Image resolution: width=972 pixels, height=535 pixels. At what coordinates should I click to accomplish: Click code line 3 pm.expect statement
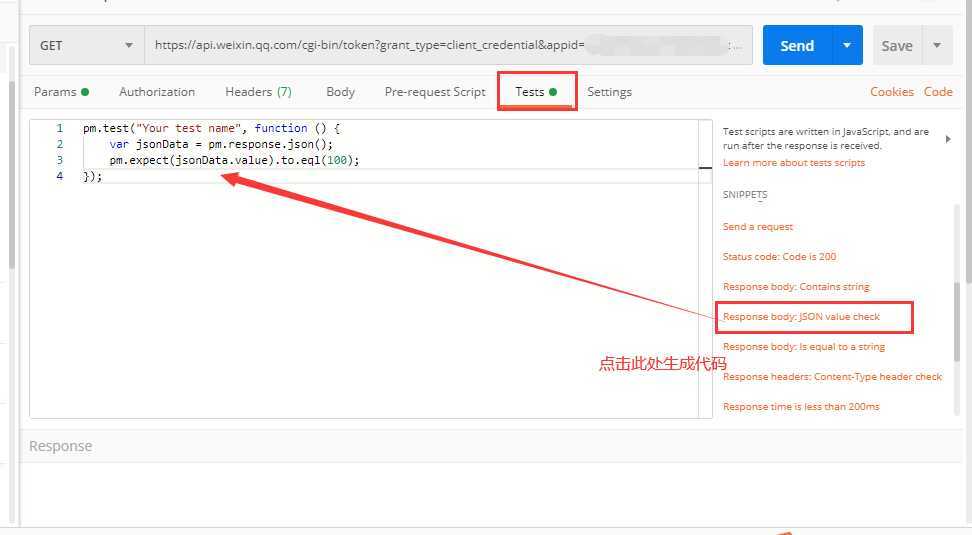click(234, 160)
